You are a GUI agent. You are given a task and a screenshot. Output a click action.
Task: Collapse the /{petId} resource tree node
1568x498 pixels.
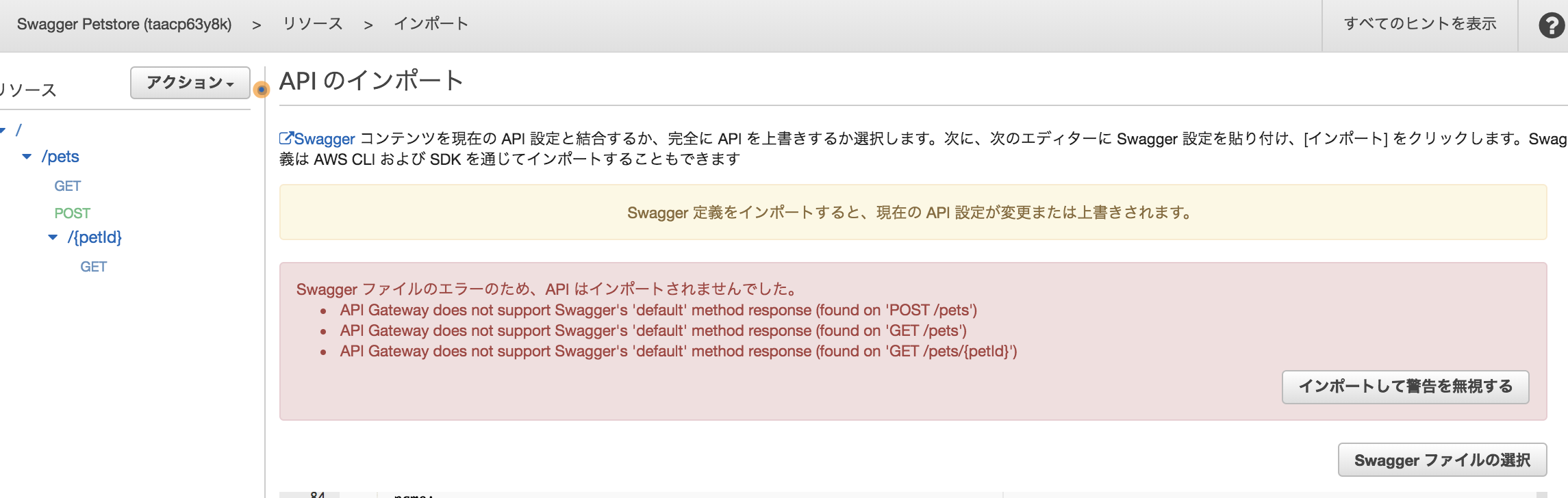[x=53, y=237]
